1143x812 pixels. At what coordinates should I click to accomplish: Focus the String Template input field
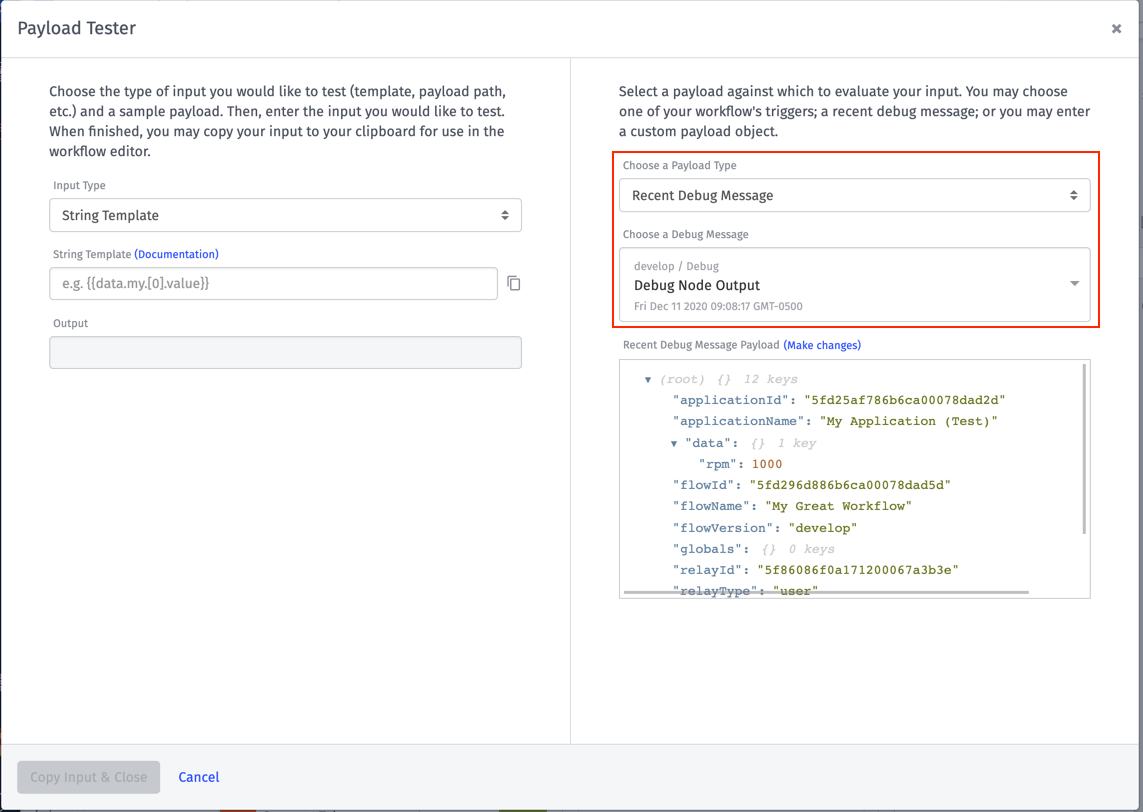pos(273,284)
